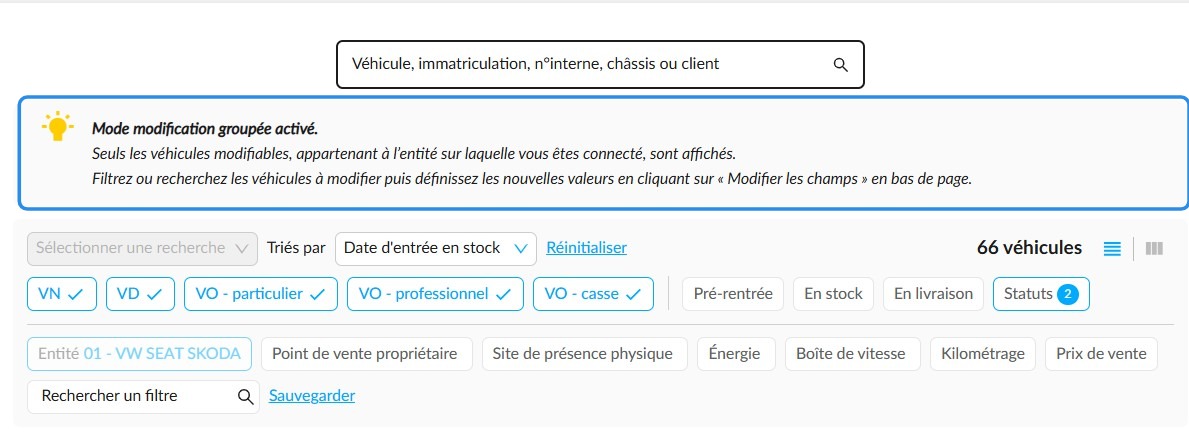Toggle the VO - particulier filter

[261, 294]
